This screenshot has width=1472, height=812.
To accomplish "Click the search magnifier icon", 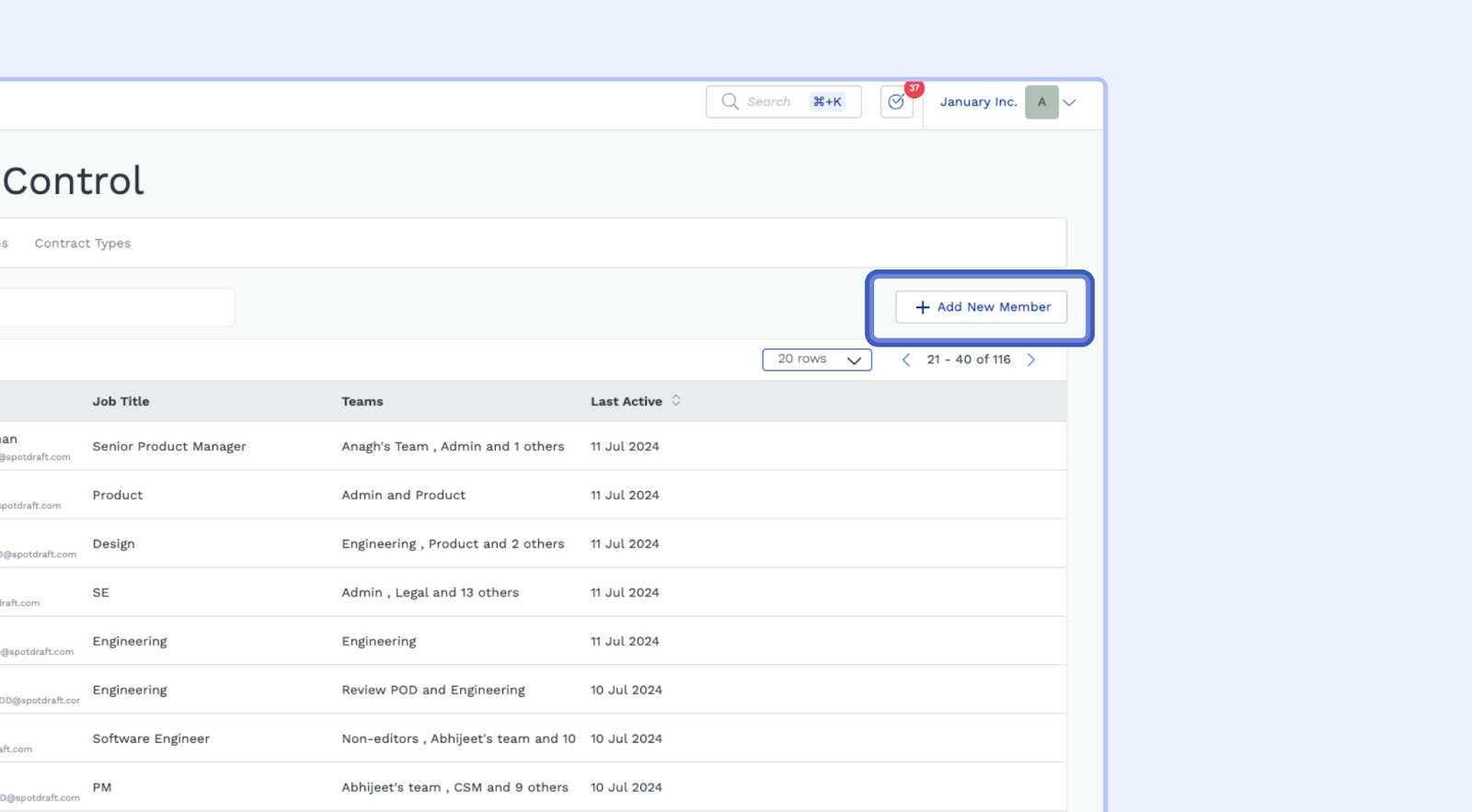I will pyautogui.click(x=730, y=101).
